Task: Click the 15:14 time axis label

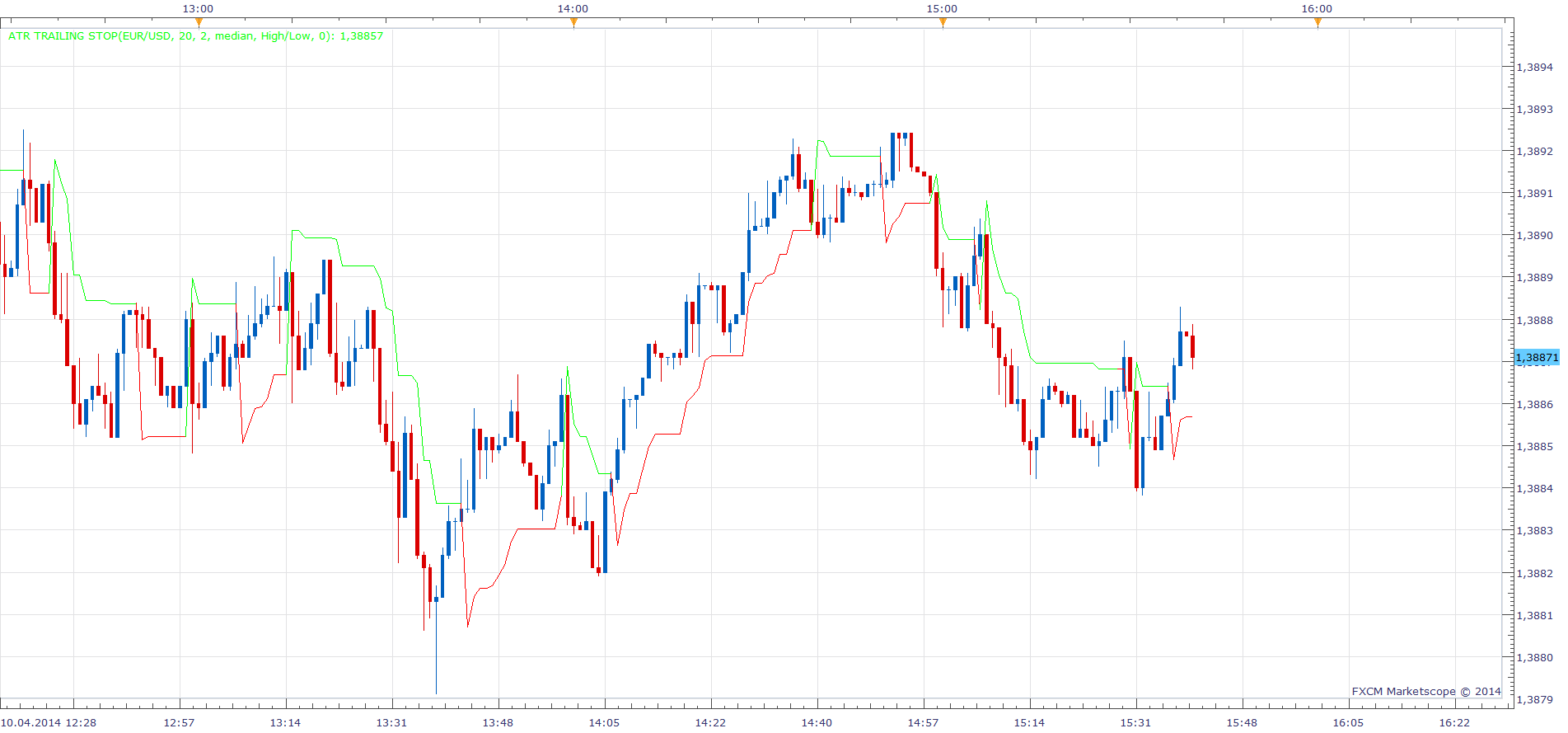Action: (x=1029, y=723)
